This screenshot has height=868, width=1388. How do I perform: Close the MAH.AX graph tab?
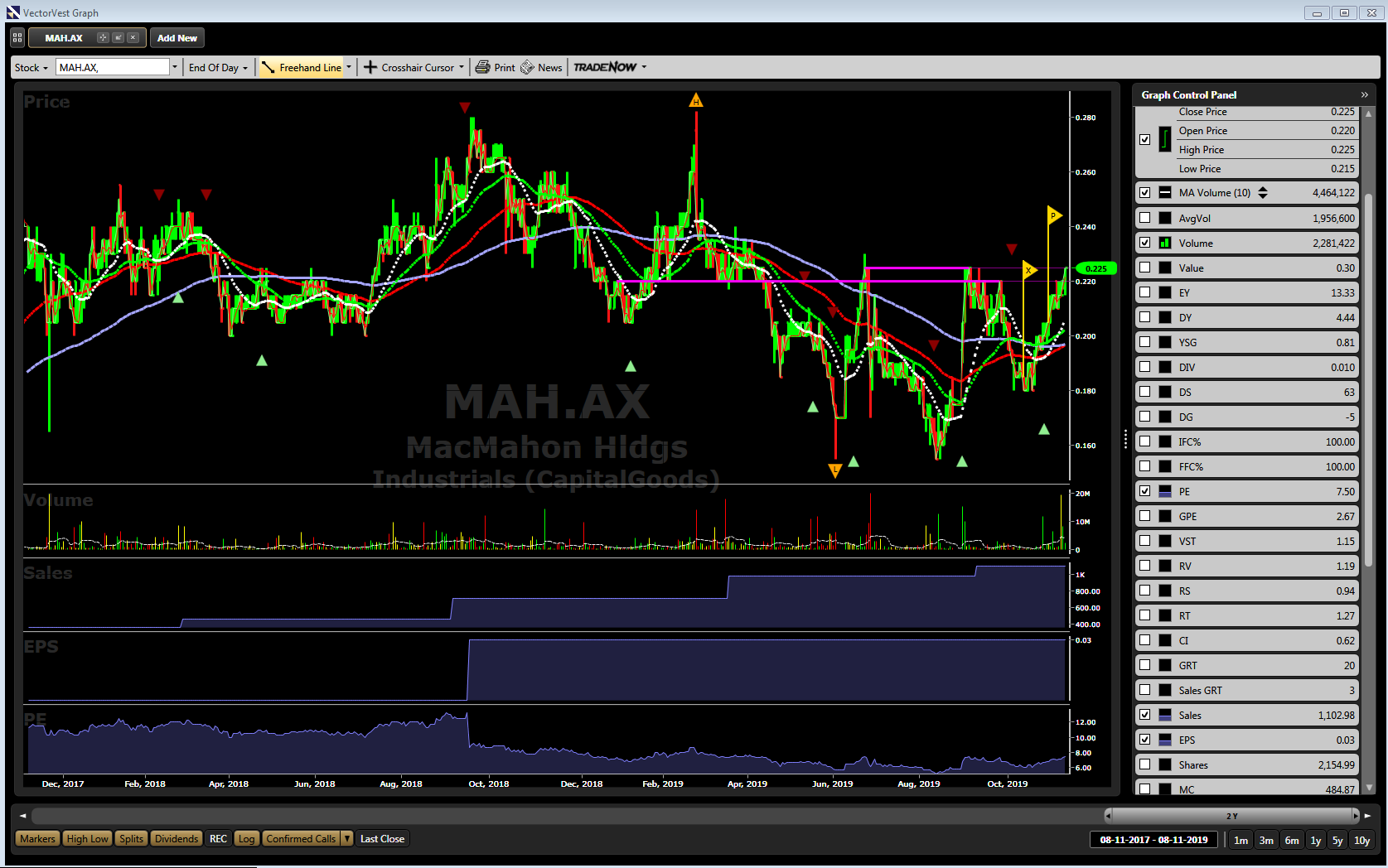point(133,38)
